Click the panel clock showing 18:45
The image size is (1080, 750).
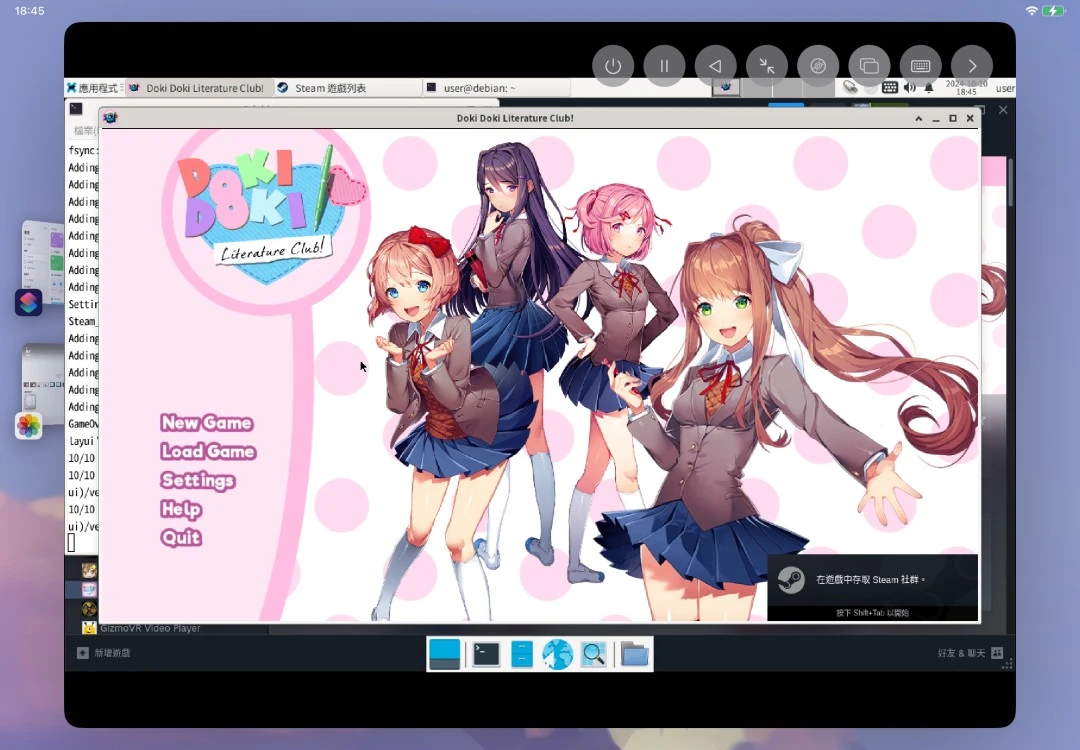pos(966,87)
